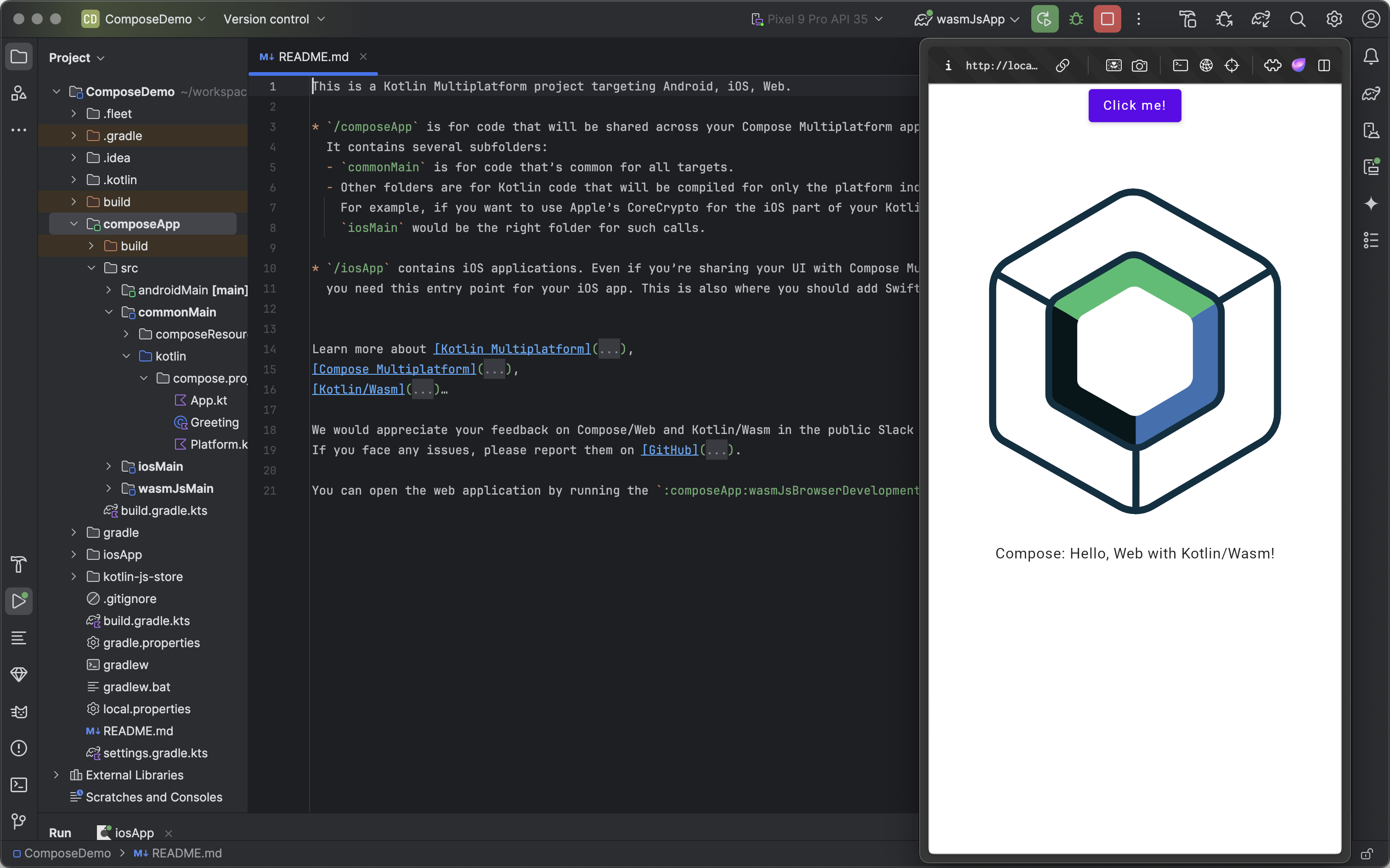The image size is (1390, 868).
Task: Copy the preview URL link icon
Action: [x=1063, y=65]
